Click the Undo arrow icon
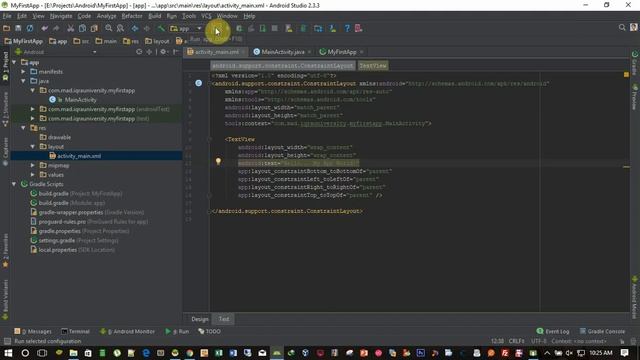 [x=44, y=28]
